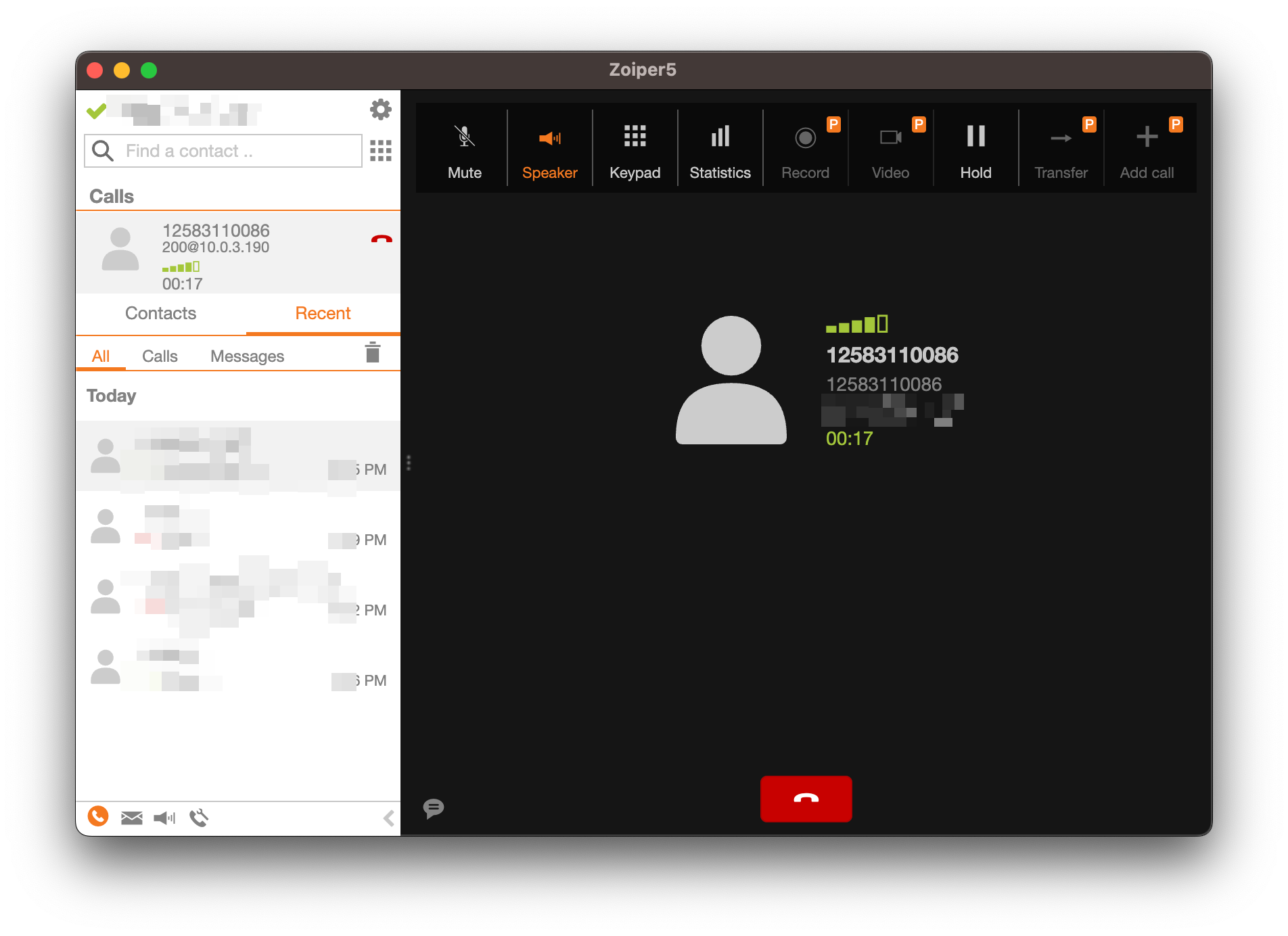1288x936 pixels.
Task: Put the call on Hold
Action: pyautogui.click(x=975, y=147)
